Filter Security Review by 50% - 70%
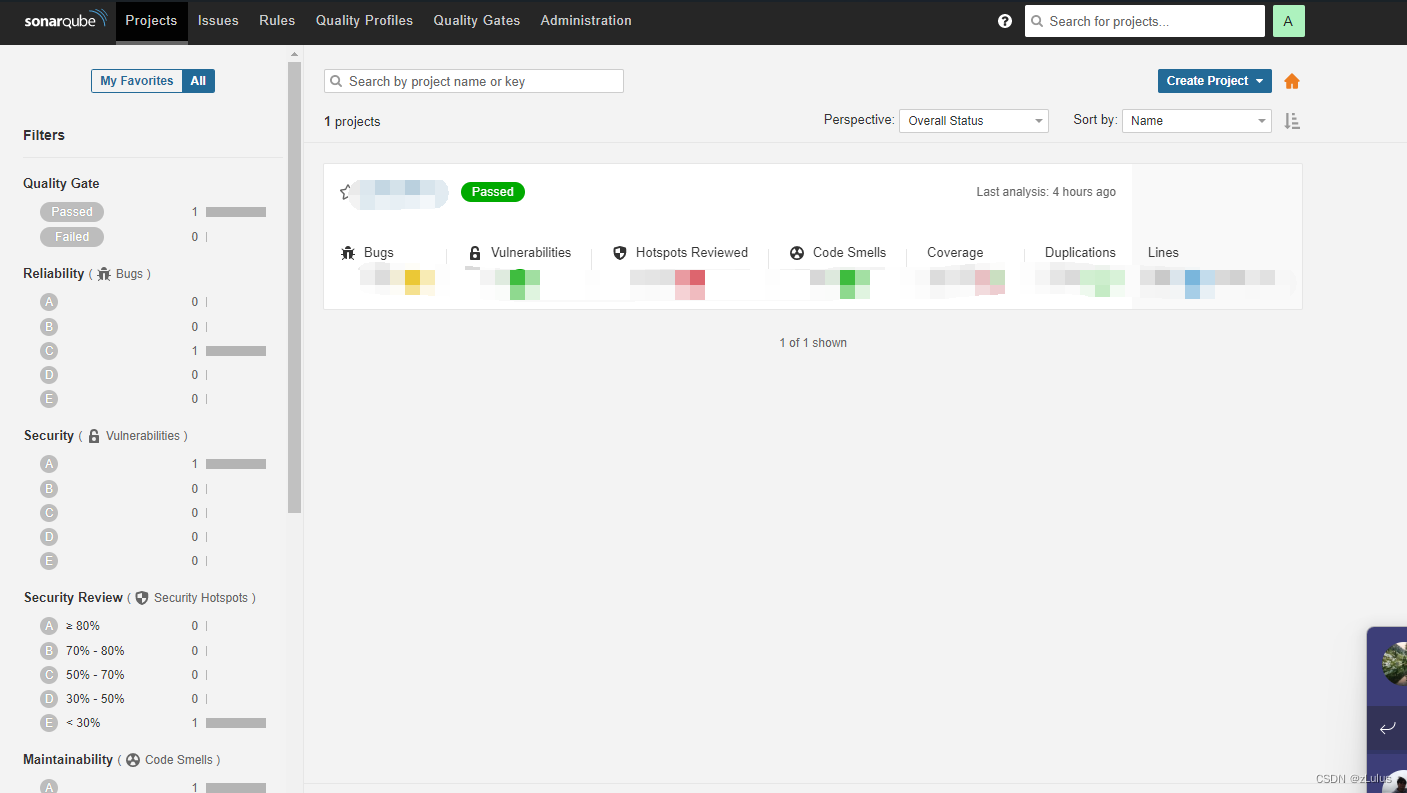Image resolution: width=1407 pixels, height=793 pixels. (x=83, y=675)
